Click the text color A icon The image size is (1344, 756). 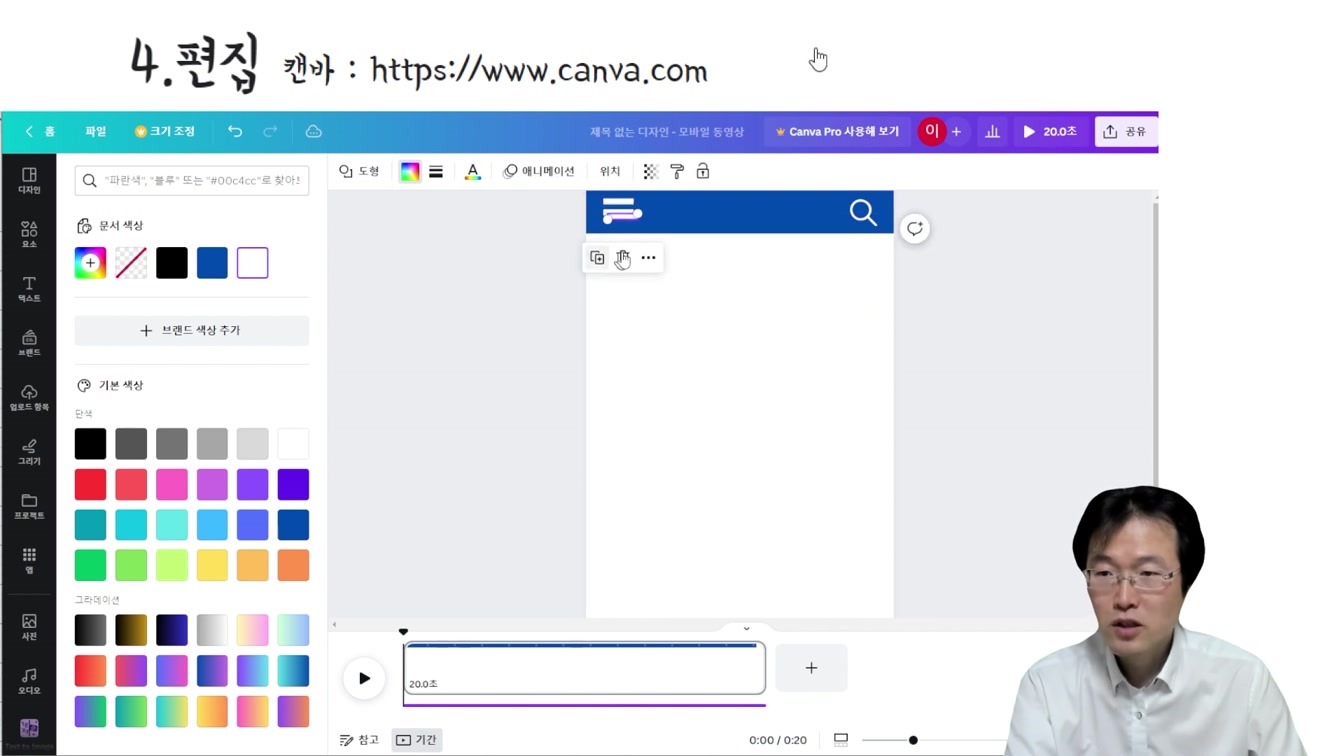[x=473, y=172]
